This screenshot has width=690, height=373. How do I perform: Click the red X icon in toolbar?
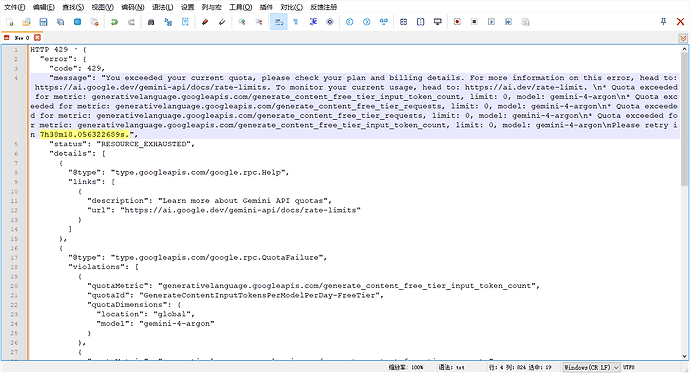680,22
